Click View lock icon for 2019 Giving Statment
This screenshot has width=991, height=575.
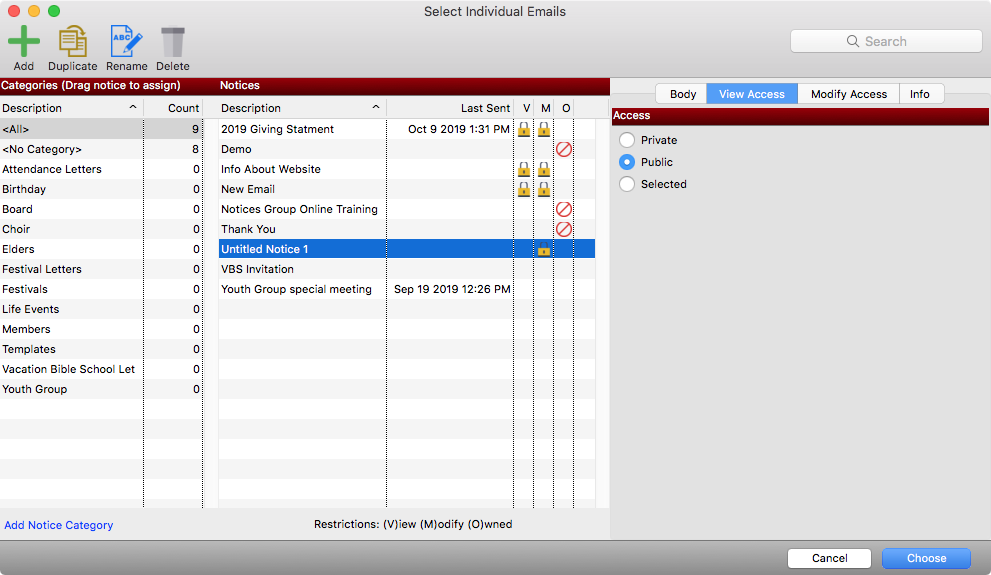[523, 129]
